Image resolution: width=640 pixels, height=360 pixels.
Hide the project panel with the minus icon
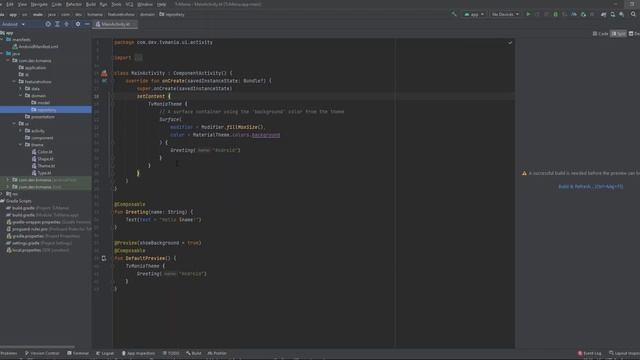tap(87, 24)
